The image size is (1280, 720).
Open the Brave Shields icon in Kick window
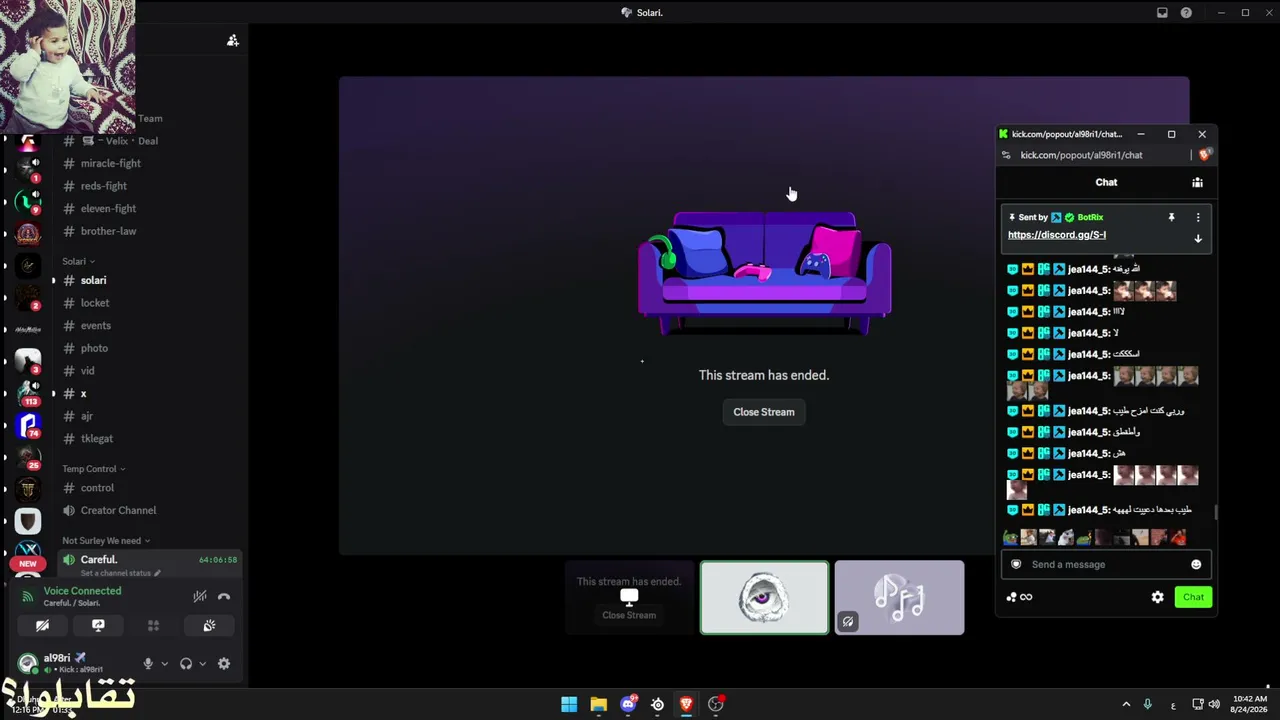1204,155
